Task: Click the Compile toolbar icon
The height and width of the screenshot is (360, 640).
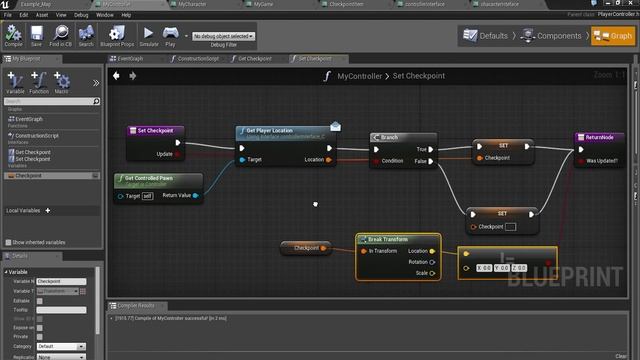Action: pos(13,36)
